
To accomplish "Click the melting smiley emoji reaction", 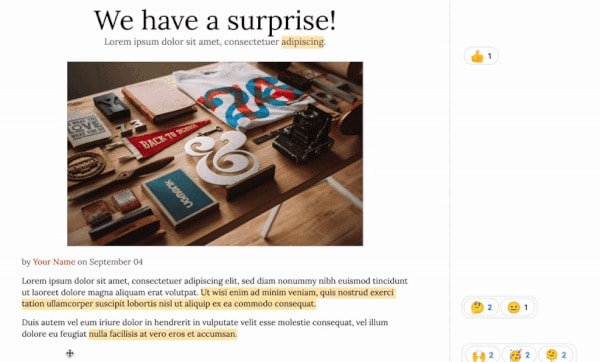I will (556, 355).
